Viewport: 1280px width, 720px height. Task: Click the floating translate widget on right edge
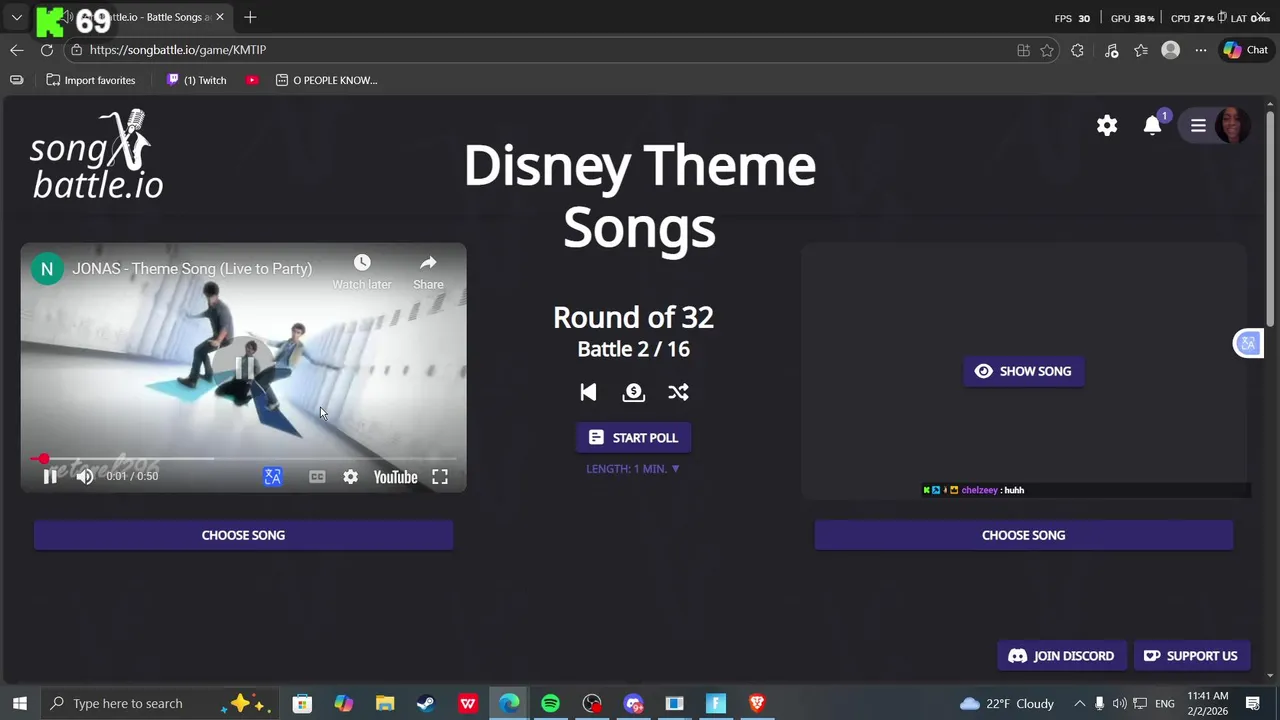1248,344
